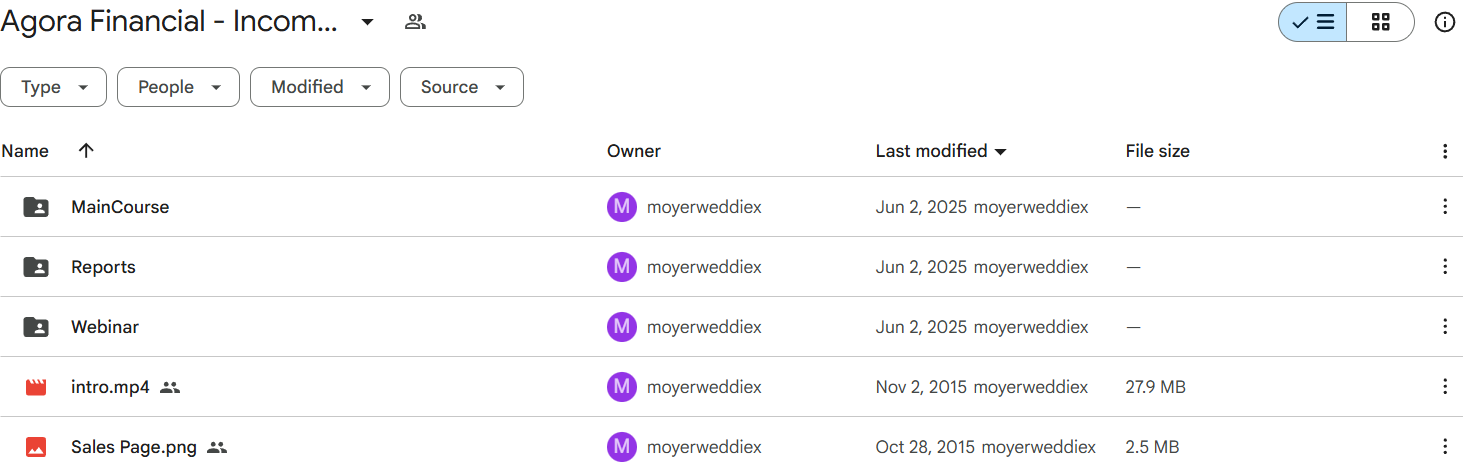The height and width of the screenshot is (466, 1463).
Task: Click the shared folder people icon
Action: point(415,22)
